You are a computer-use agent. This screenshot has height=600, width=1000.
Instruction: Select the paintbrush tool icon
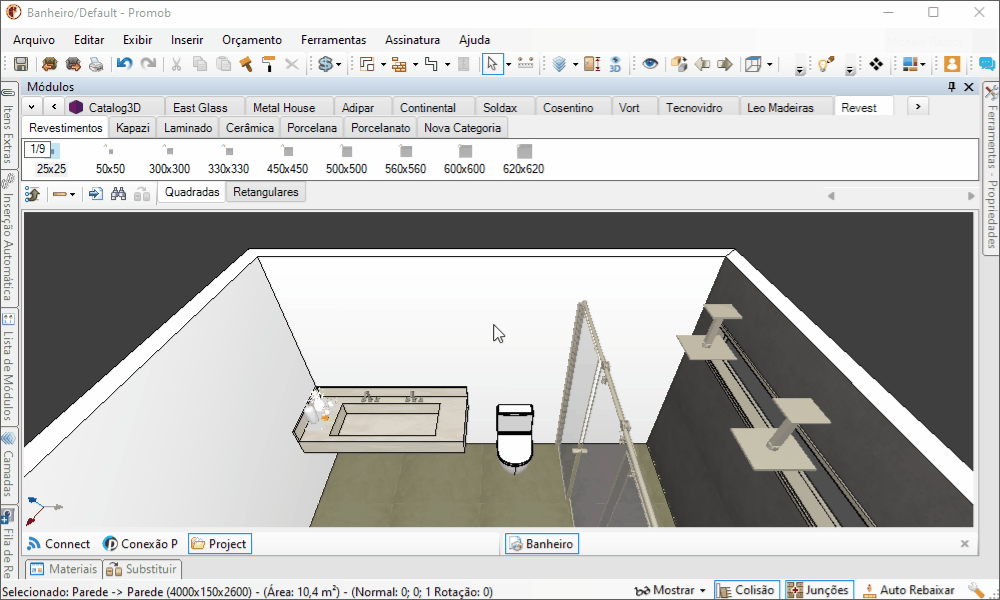tap(246, 64)
